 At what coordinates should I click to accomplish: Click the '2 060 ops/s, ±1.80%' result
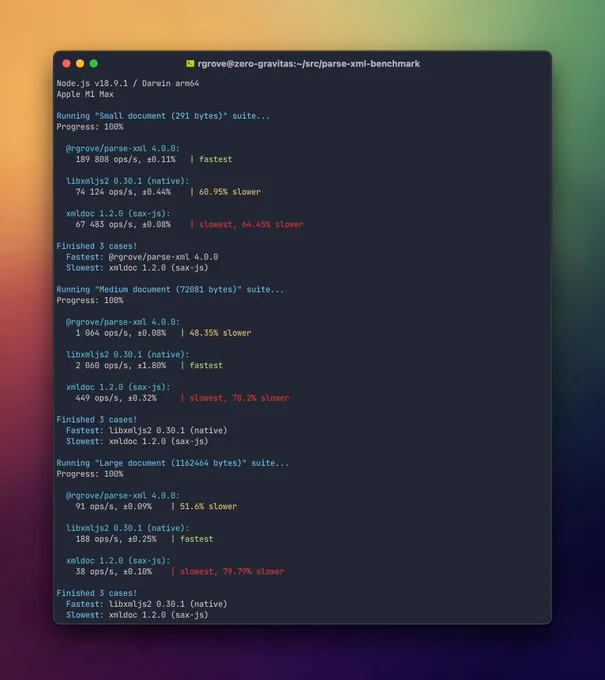(121, 365)
